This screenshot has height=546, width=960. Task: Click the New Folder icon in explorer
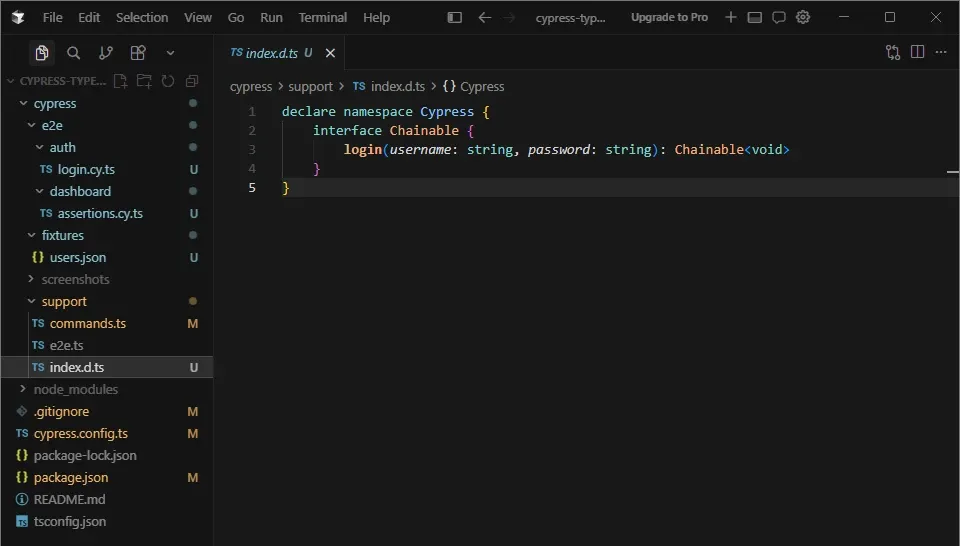[x=144, y=81]
